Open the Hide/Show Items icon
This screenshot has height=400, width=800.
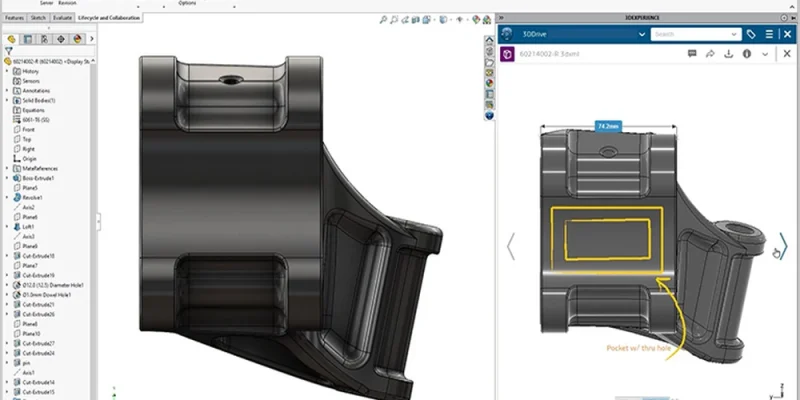(459, 20)
